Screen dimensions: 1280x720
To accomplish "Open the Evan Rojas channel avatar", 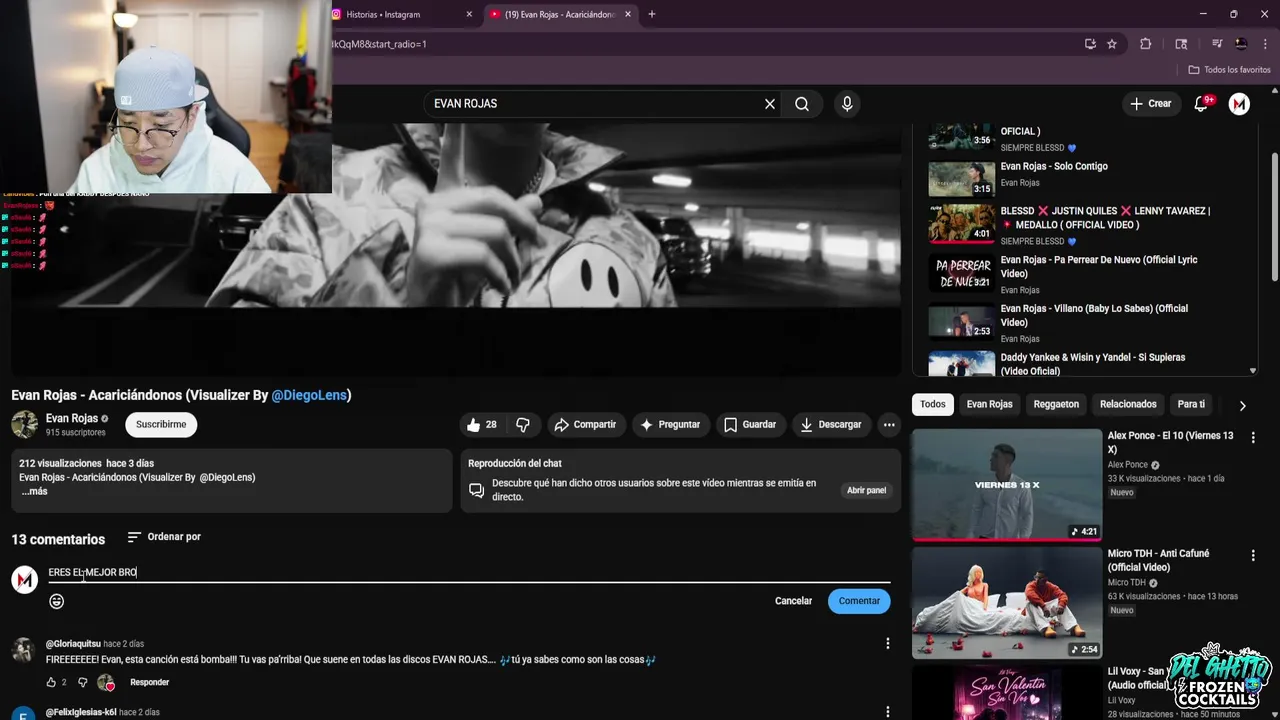I will [25, 424].
